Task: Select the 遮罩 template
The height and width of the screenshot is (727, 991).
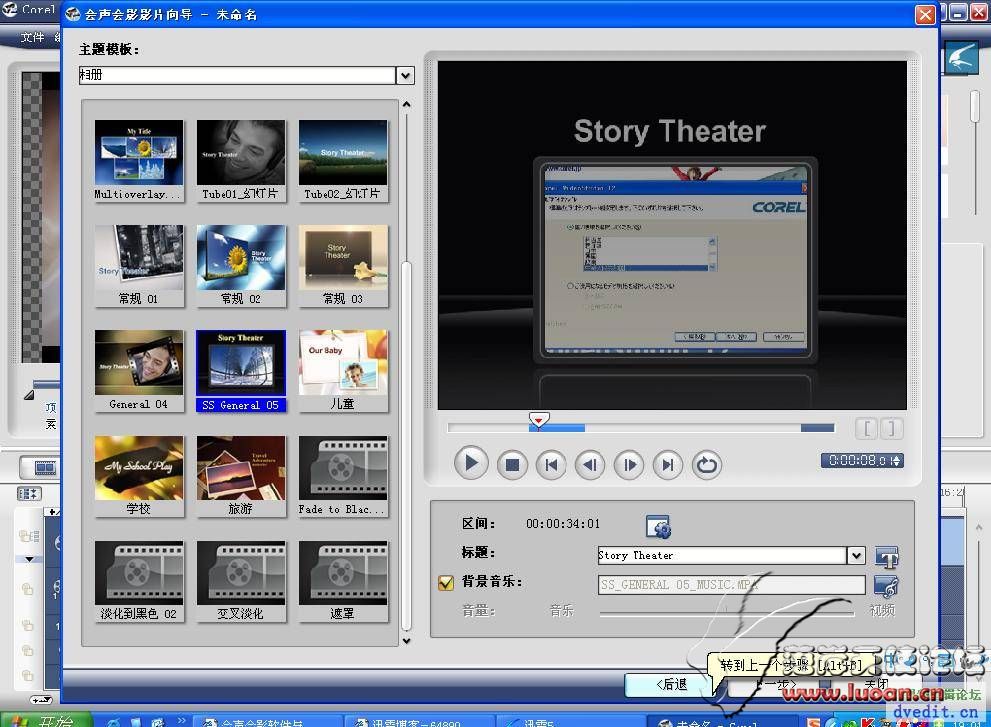Action: (343, 581)
